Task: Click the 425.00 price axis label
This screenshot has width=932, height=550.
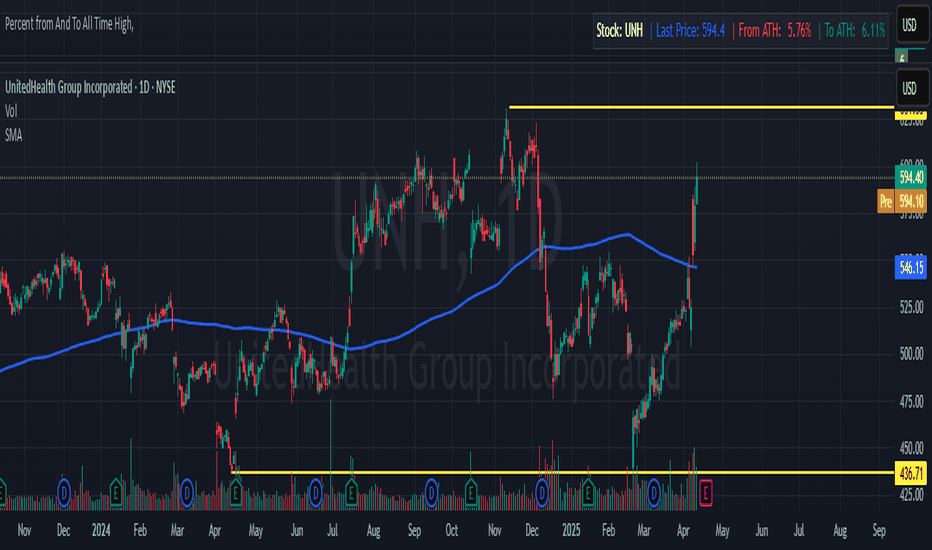Action: [x=912, y=494]
